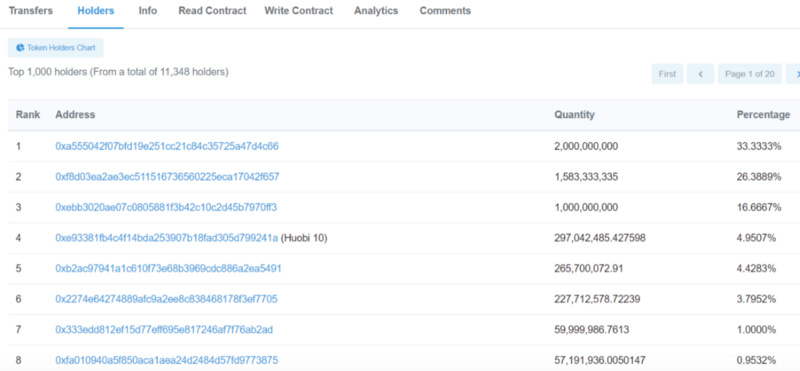The width and height of the screenshot is (800, 371).
Task: Click the pie chart icon on Token Holders Chart
Action: tap(20, 47)
